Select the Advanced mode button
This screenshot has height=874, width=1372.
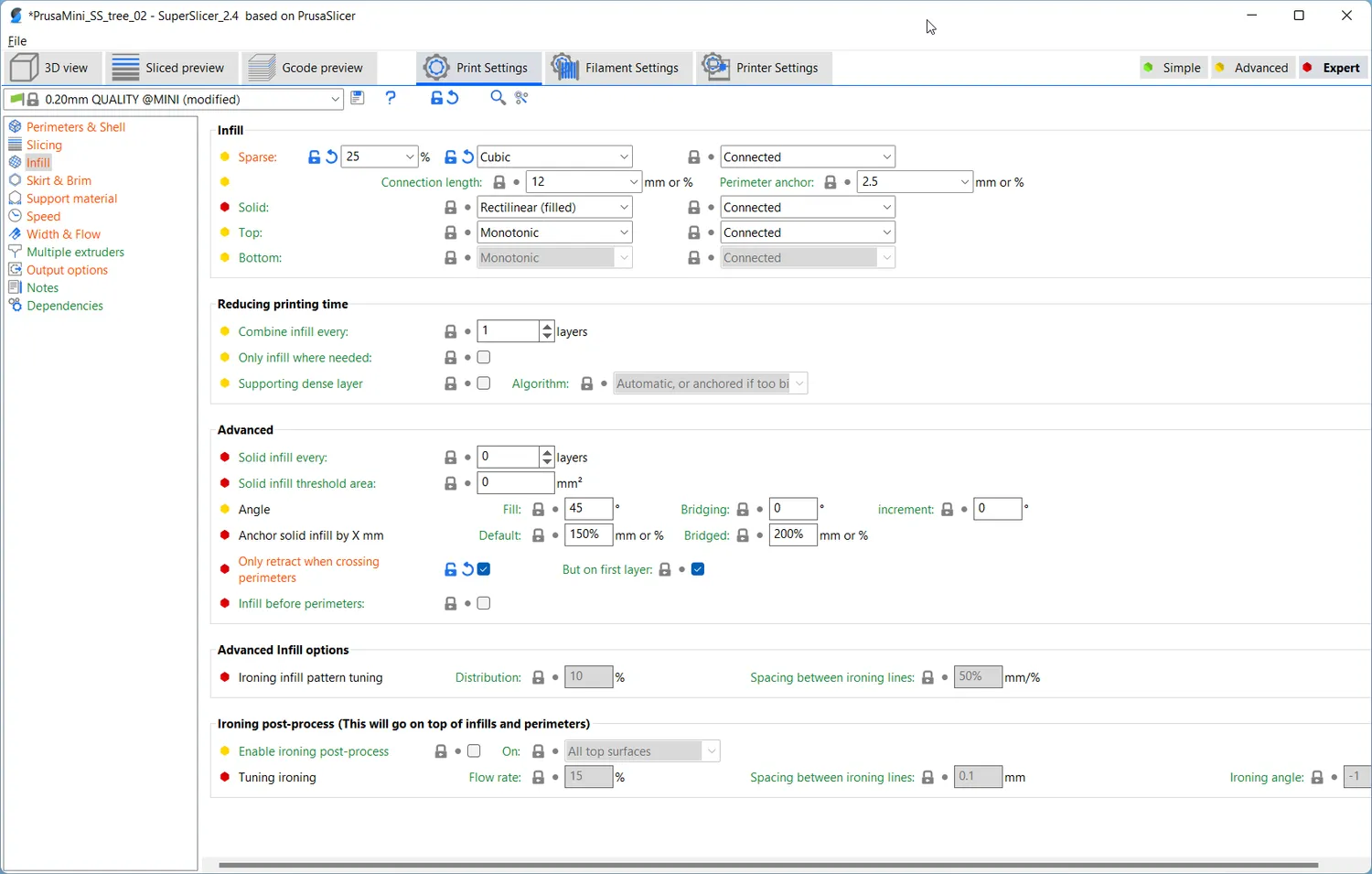tap(1253, 68)
